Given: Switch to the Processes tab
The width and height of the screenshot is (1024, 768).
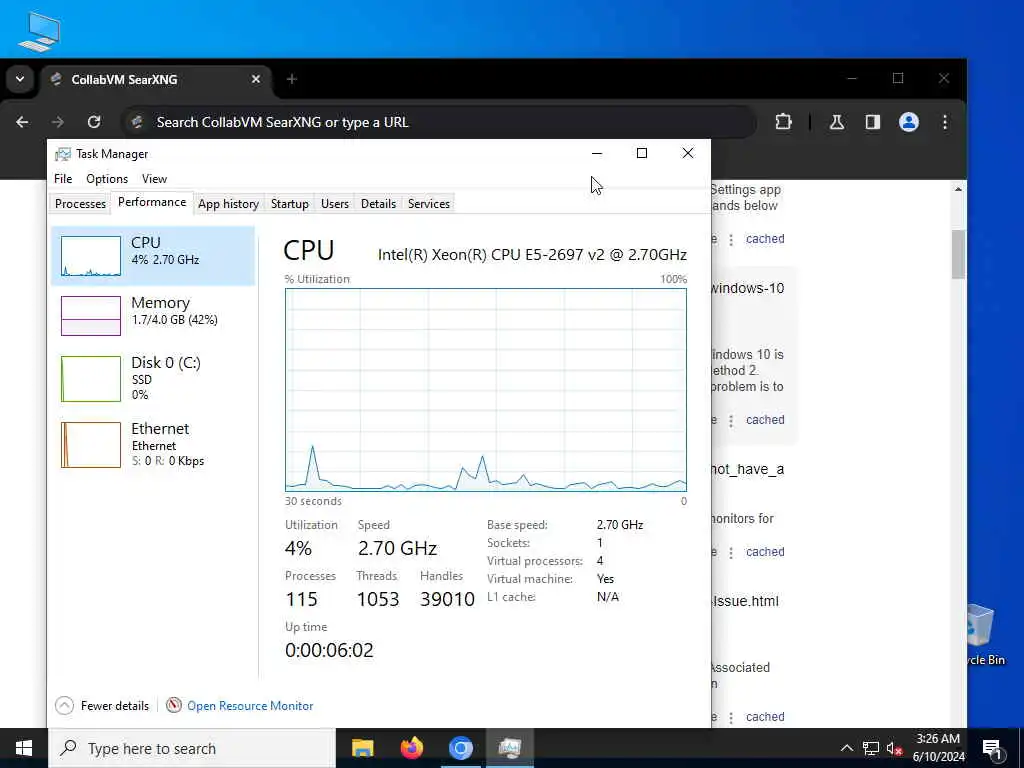Looking at the screenshot, I should (x=80, y=204).
